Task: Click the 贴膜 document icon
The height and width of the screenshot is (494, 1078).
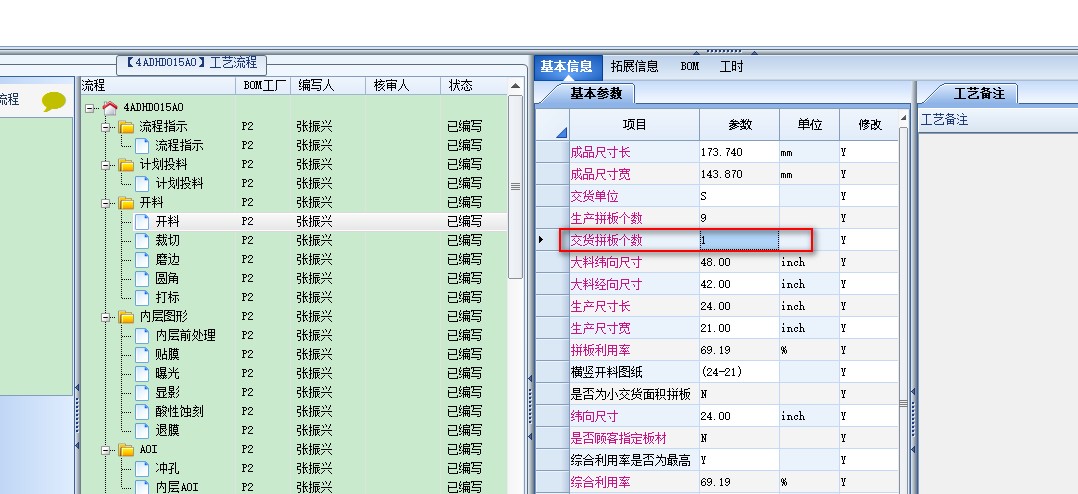Action: [x=142, y=355]
